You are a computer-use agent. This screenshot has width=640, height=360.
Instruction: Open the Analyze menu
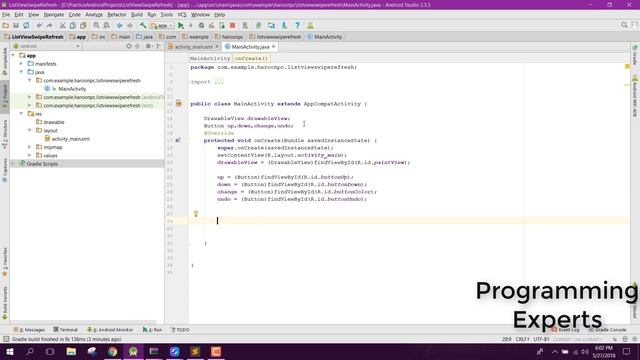[x=94, y=15]
